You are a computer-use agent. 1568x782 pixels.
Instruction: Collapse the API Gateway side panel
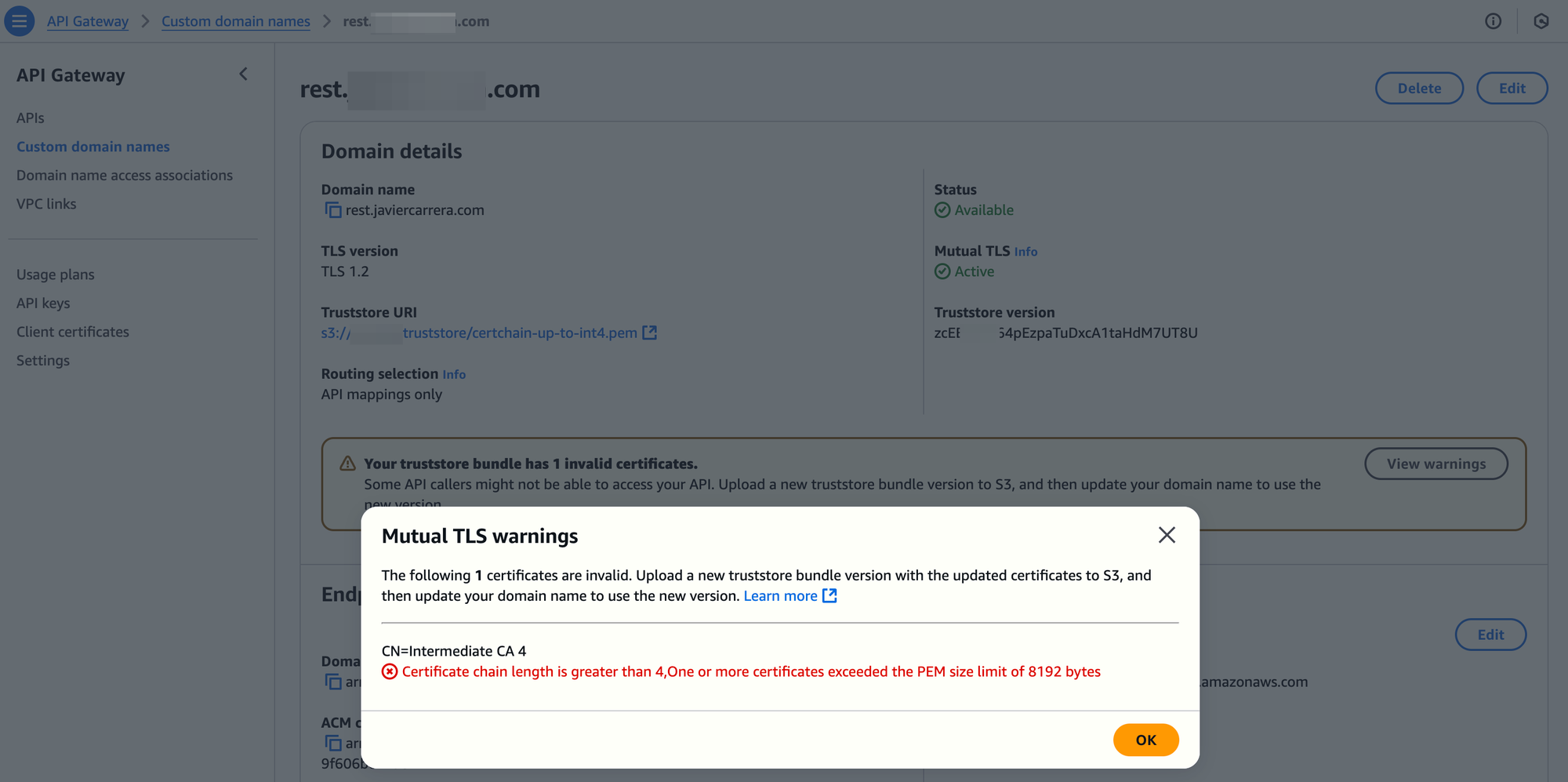pos(243,74)
